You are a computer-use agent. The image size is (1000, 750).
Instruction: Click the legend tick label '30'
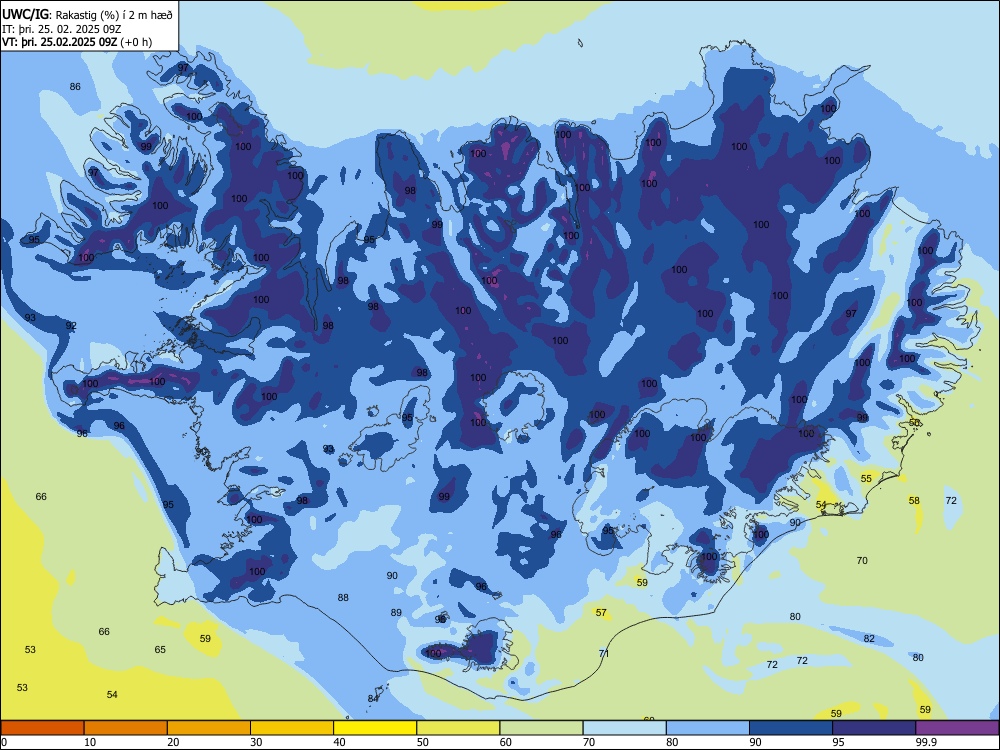[256, 742]
